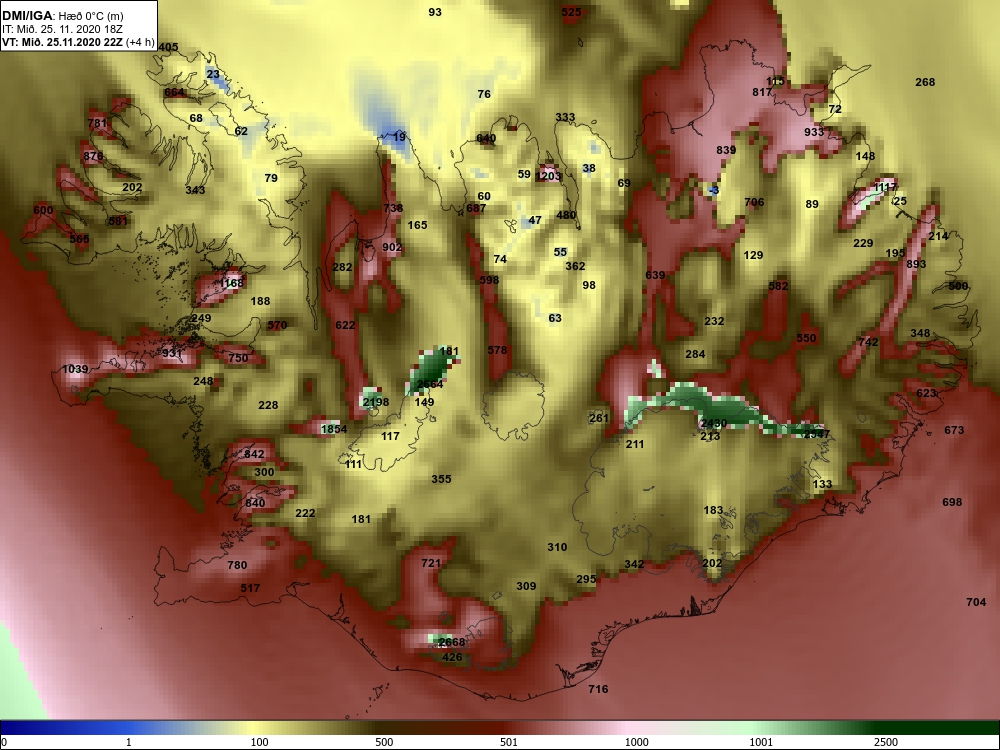Click the 501 label on the color scale
1000x750 pixels.
tap(509, 742)
